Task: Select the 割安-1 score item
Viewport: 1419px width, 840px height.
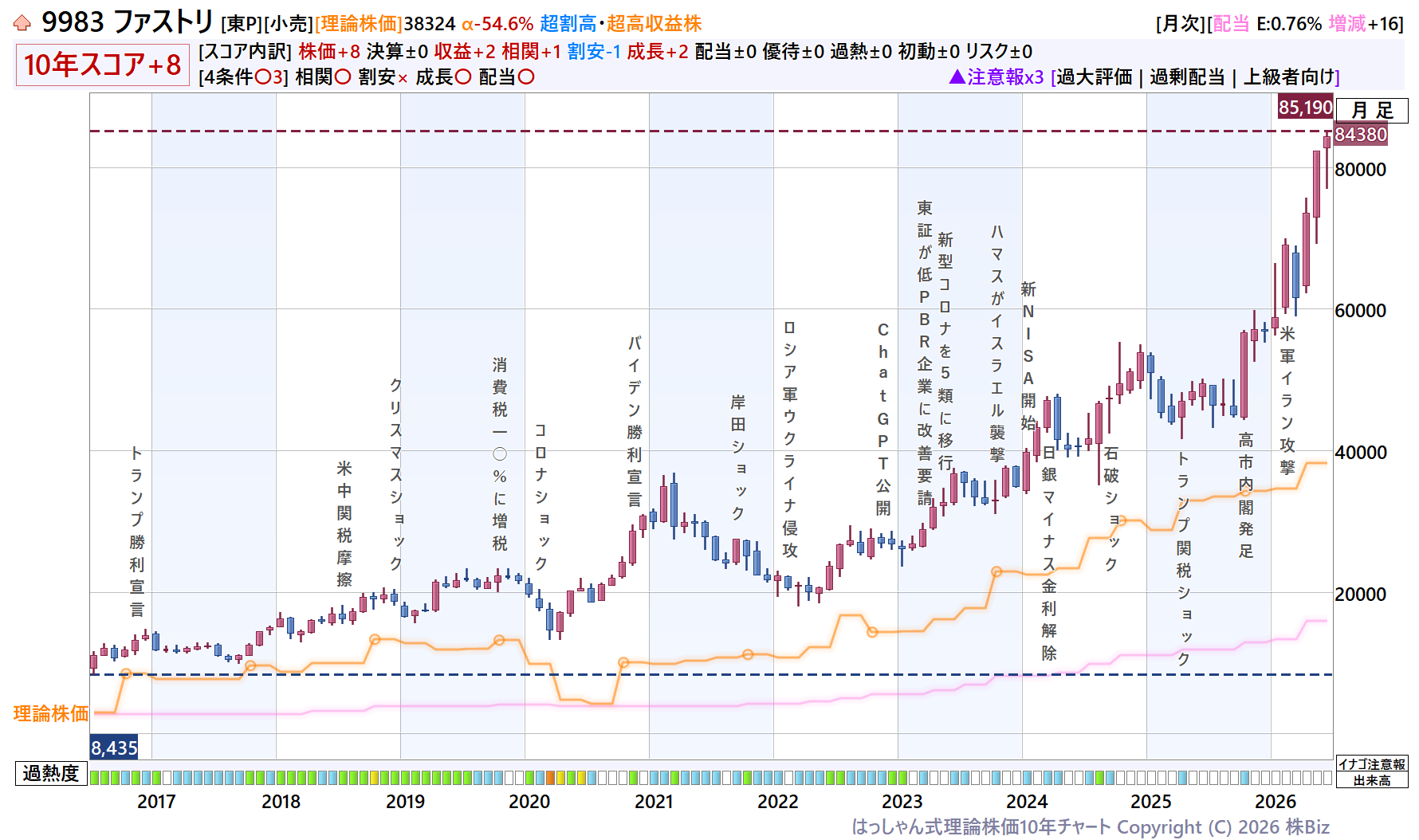Action: pyautogui.click(x=594, y=52)
